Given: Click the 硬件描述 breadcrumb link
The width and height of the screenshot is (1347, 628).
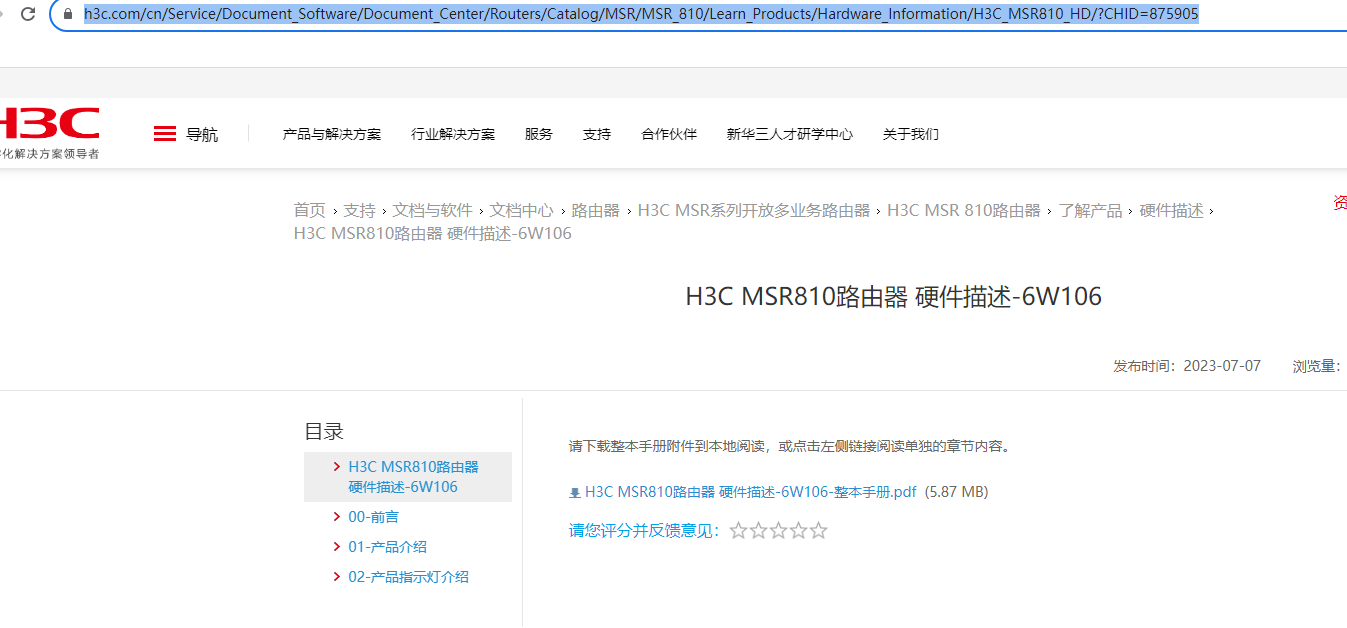Looking at the screenshot, I should pyautogui.click(x=1171, y=210).
